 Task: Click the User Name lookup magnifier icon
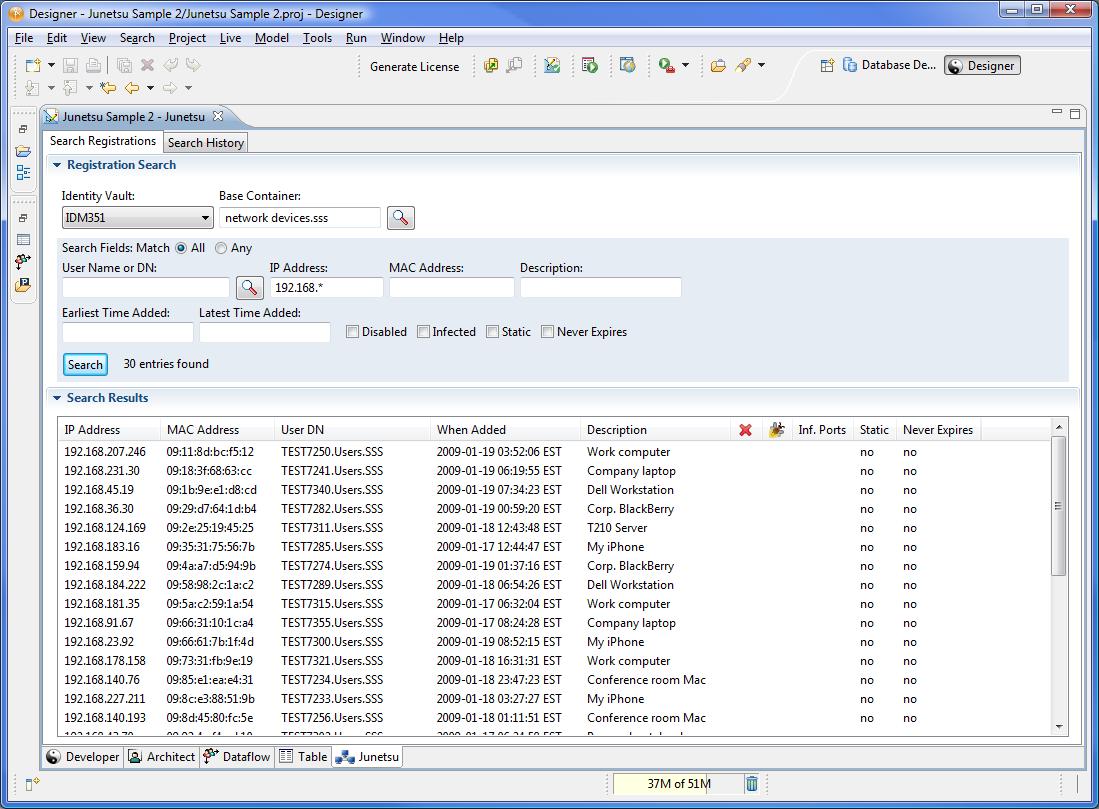(x=249, y=288)
